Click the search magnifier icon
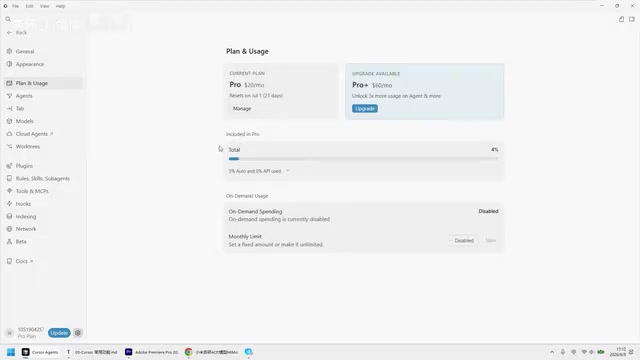The image size is (640, 360). (8, 19)
